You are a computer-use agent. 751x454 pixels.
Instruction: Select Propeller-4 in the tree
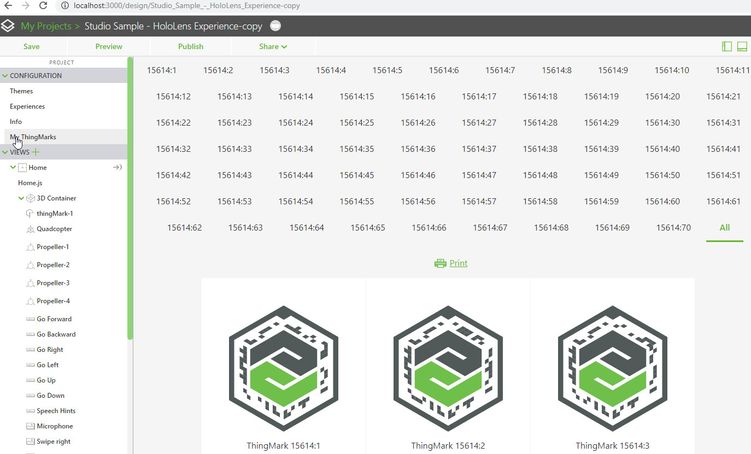point(53,301)
